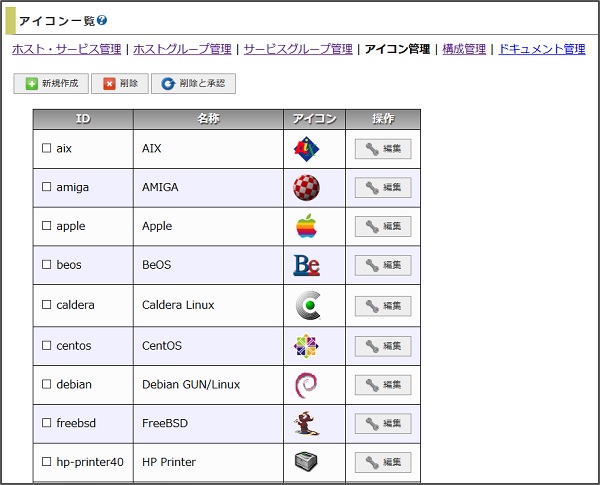Click the 名称 column header
This screenshot has width=600, height=485.
(209, 119)
